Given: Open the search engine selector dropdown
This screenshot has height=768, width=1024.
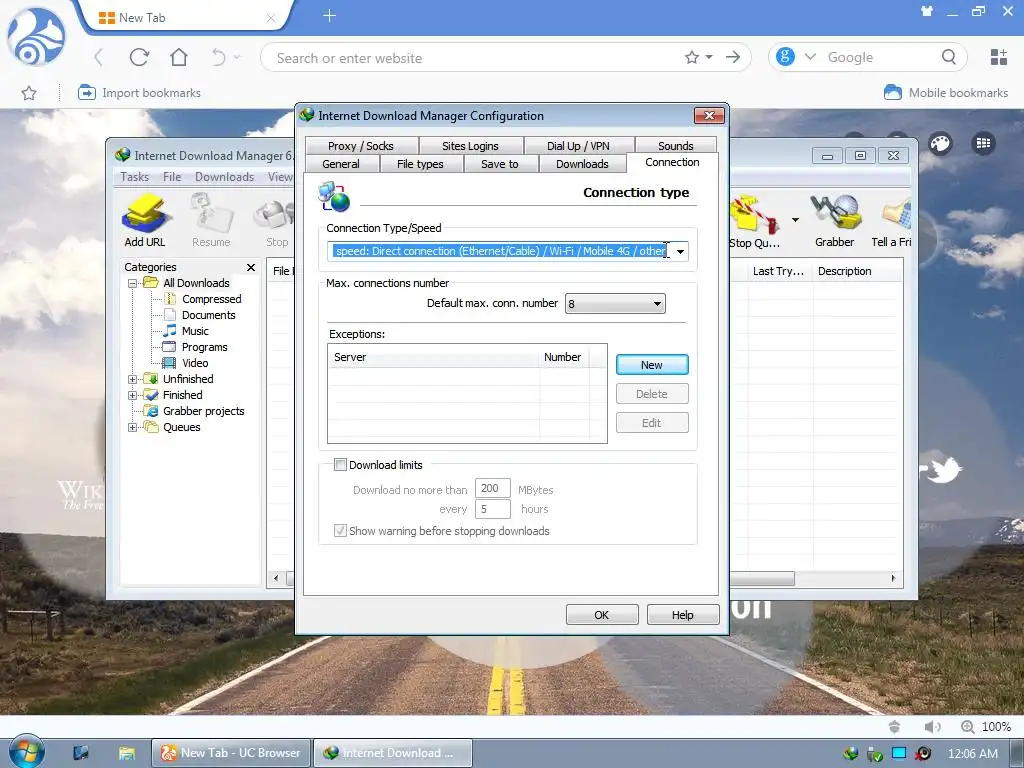Looking at the screenshot, I should (810, 57).
